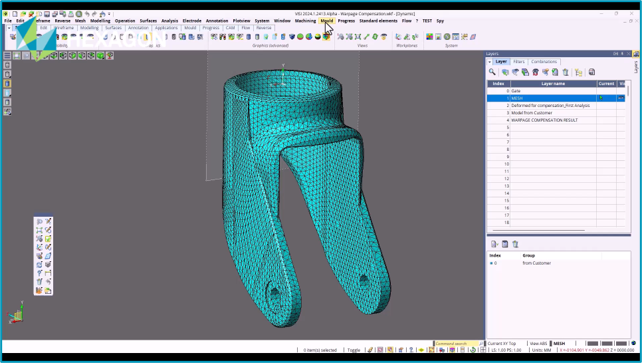Viewport: 642px width, 363px height.
Task: Click the hamburger lines icon in view toolbar
Action: (7, 56)
